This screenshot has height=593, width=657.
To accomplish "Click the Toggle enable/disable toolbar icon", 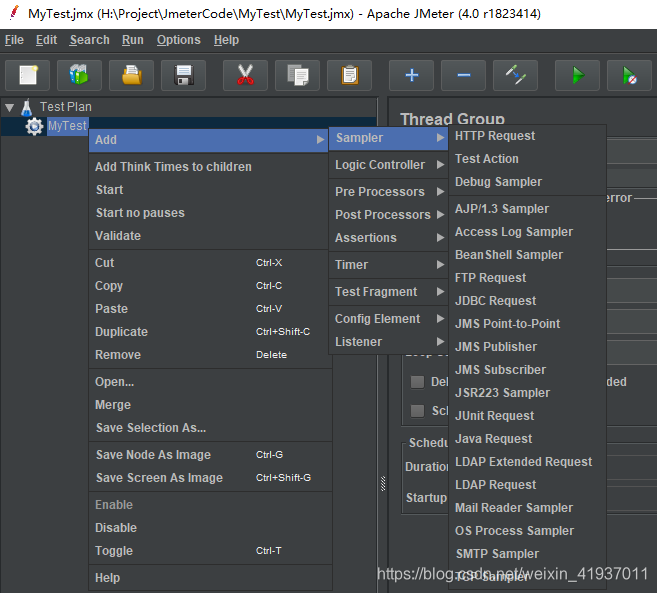I will [515, 75].
